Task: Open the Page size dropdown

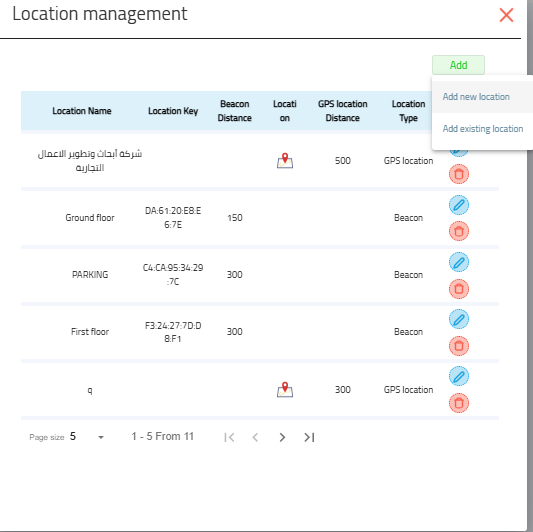Action: click(x=87, y=437)
